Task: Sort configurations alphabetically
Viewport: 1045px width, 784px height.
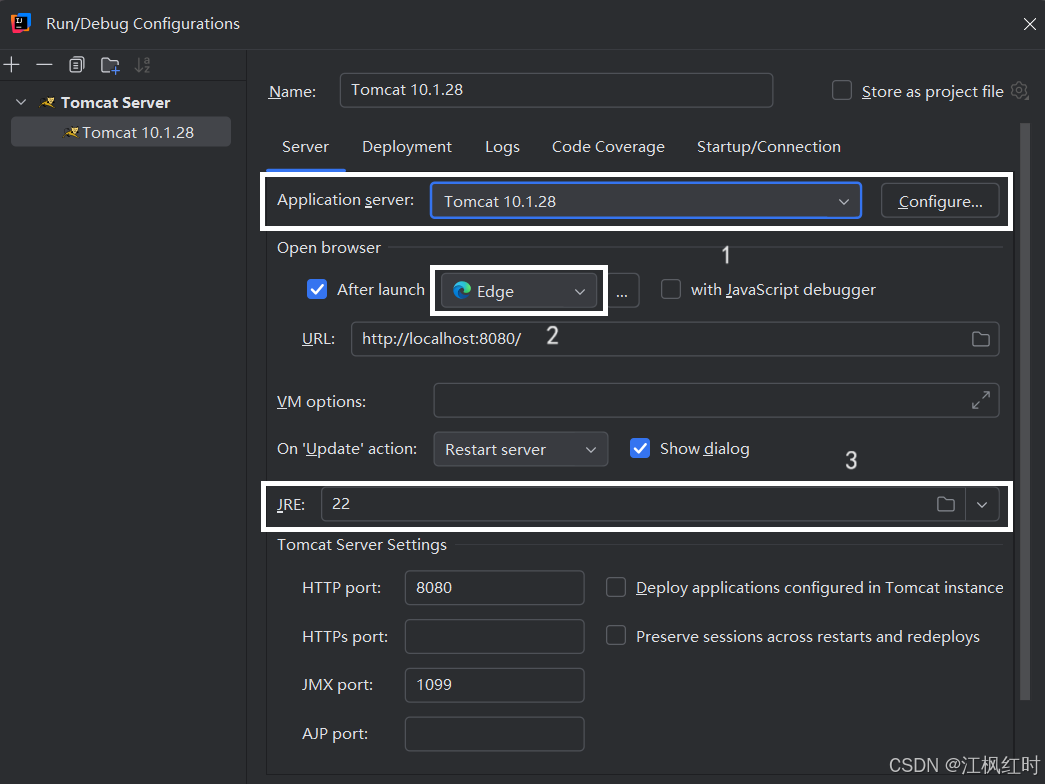Action: point(143,65)
